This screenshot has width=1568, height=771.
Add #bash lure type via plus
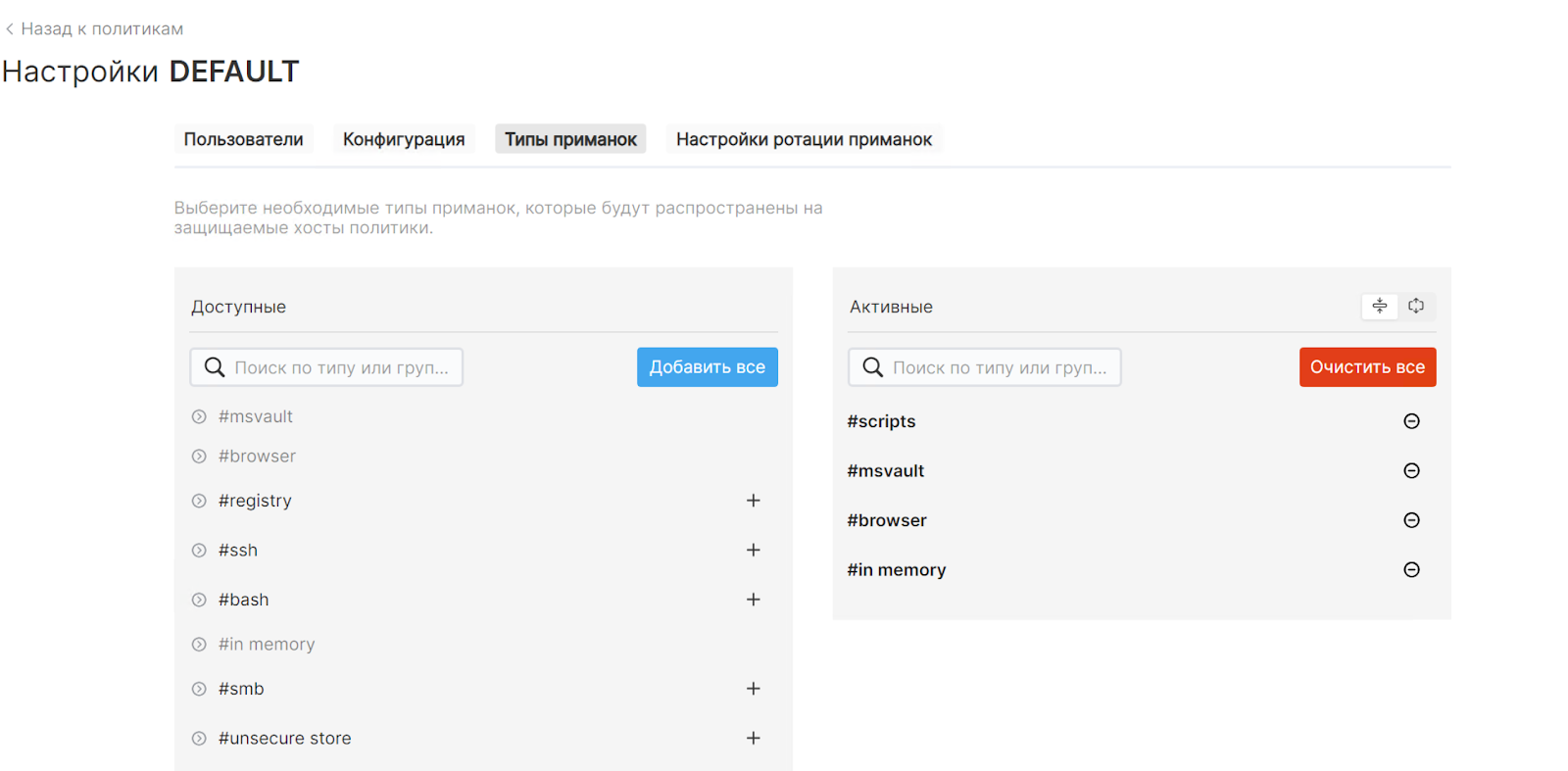pyautogui.click(x=753, y=600)
